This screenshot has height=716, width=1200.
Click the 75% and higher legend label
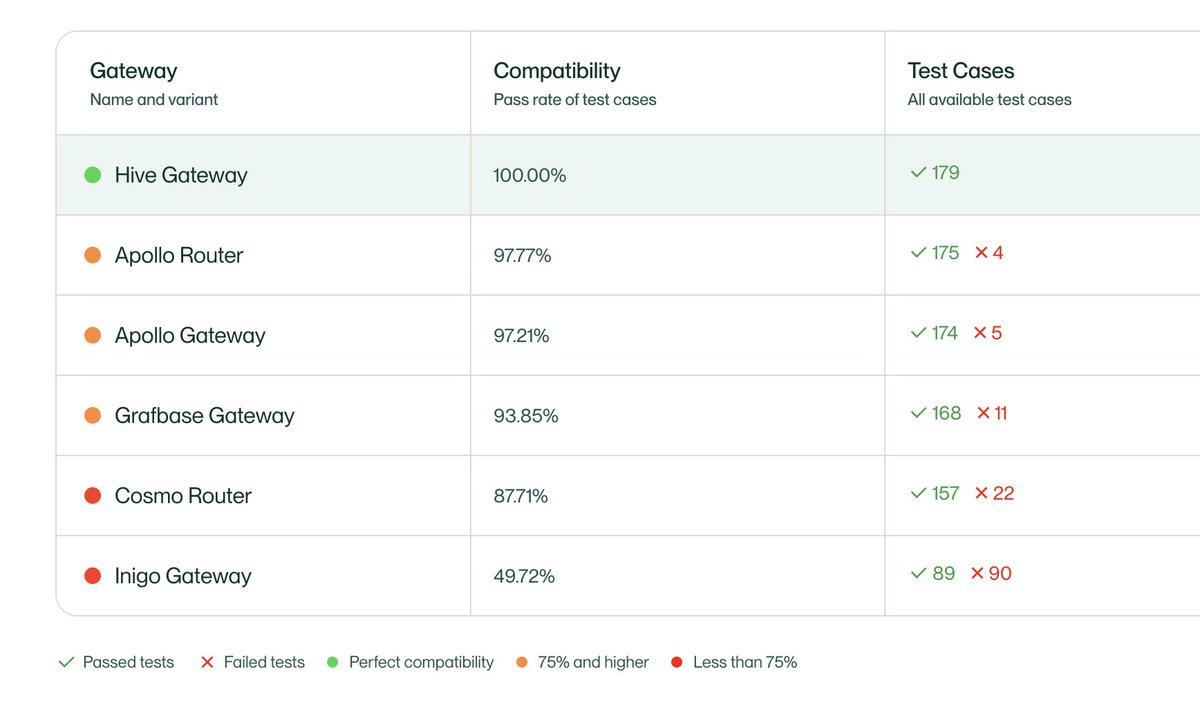point(593,662)
